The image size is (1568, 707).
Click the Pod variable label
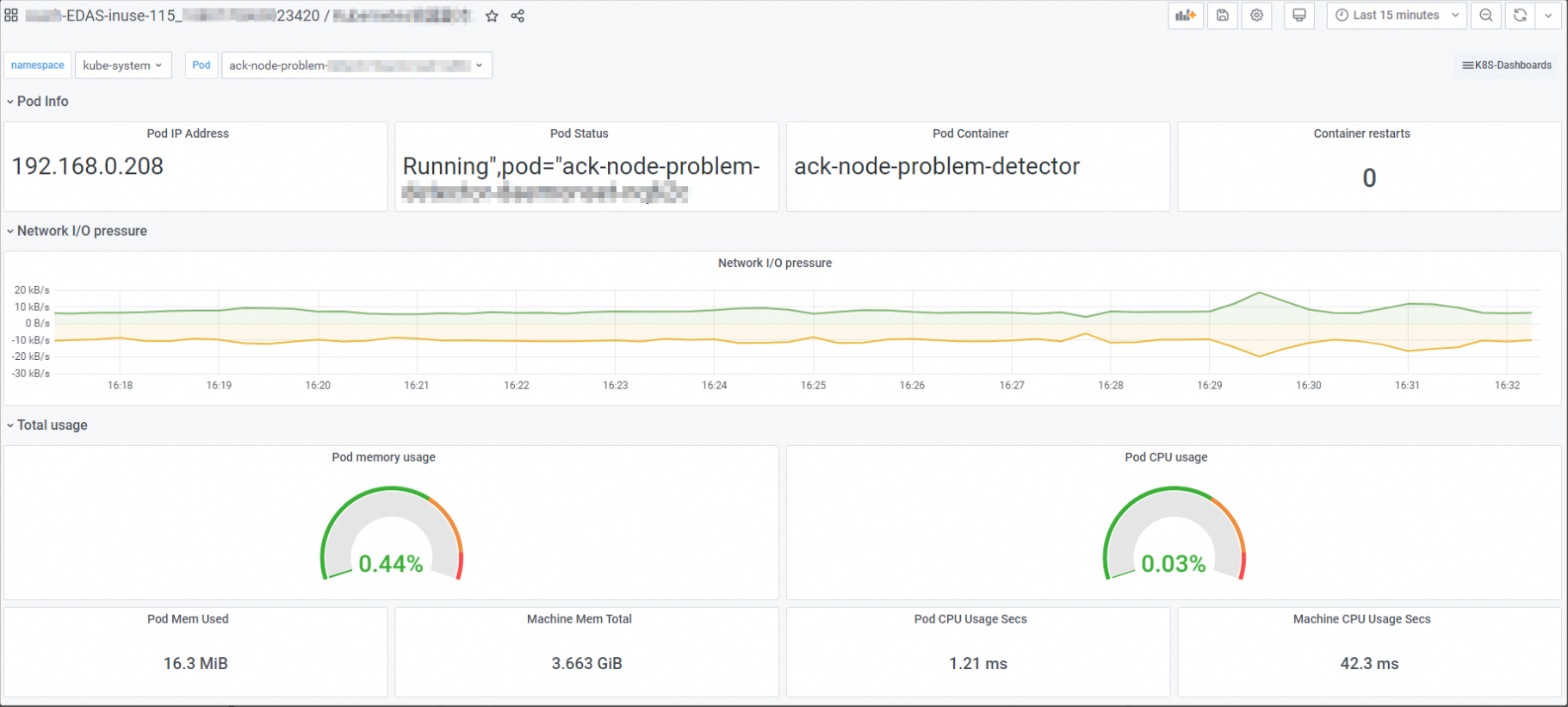coord(201,65)
